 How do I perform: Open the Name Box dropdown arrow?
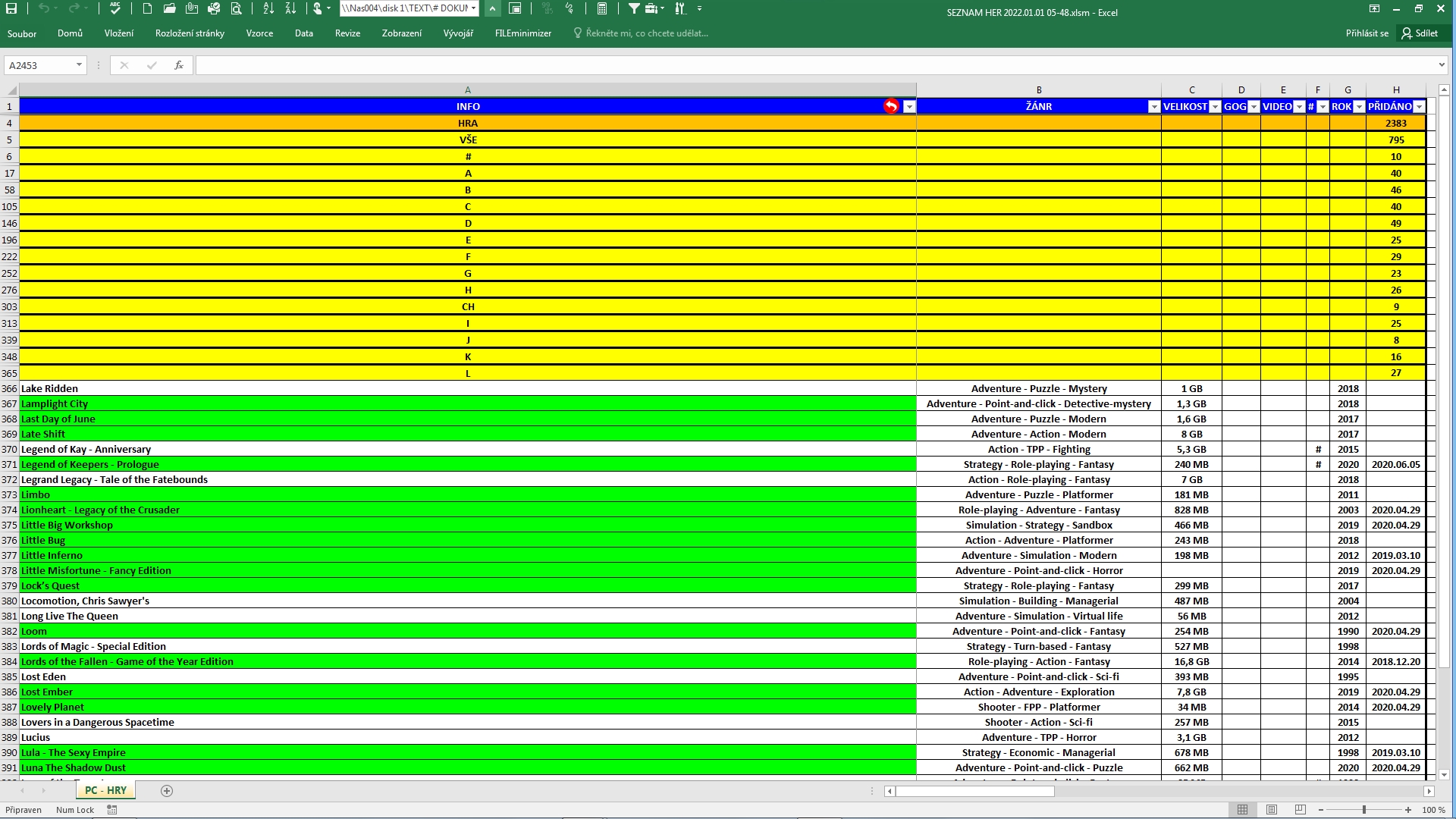click(x=79, y=65)
